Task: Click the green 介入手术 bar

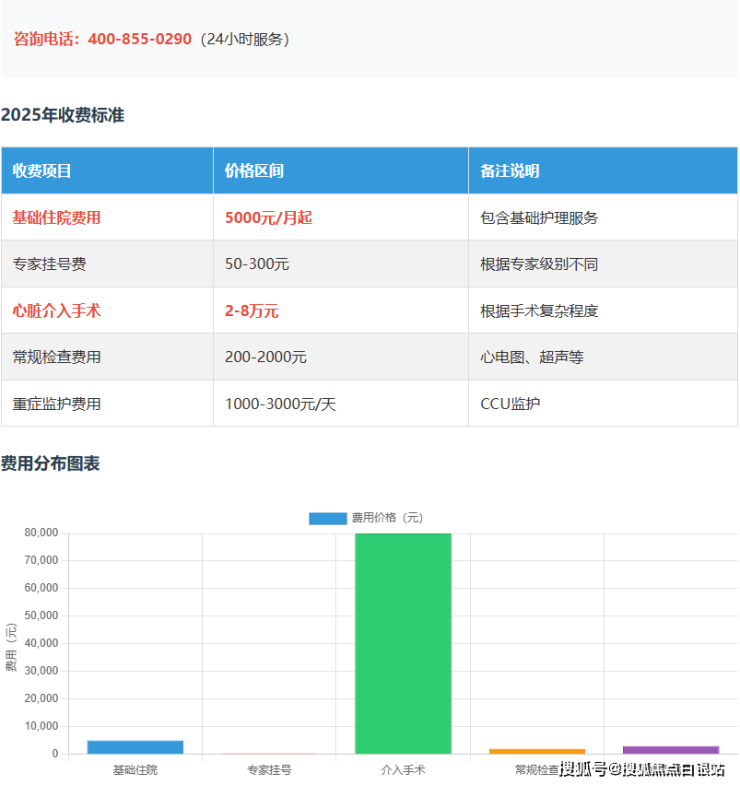Action: (x=403, y=643)
